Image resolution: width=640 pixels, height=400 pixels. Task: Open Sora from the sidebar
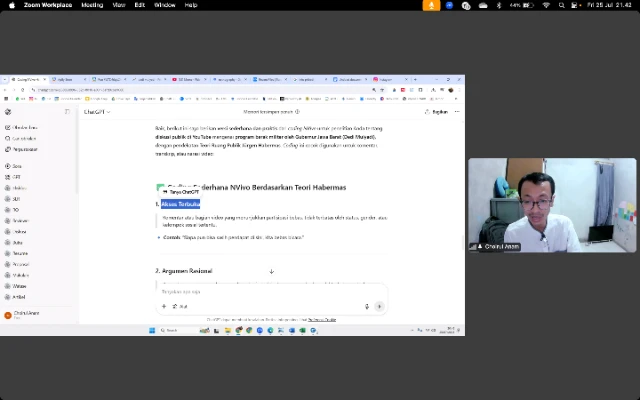[x=13, y=166]
